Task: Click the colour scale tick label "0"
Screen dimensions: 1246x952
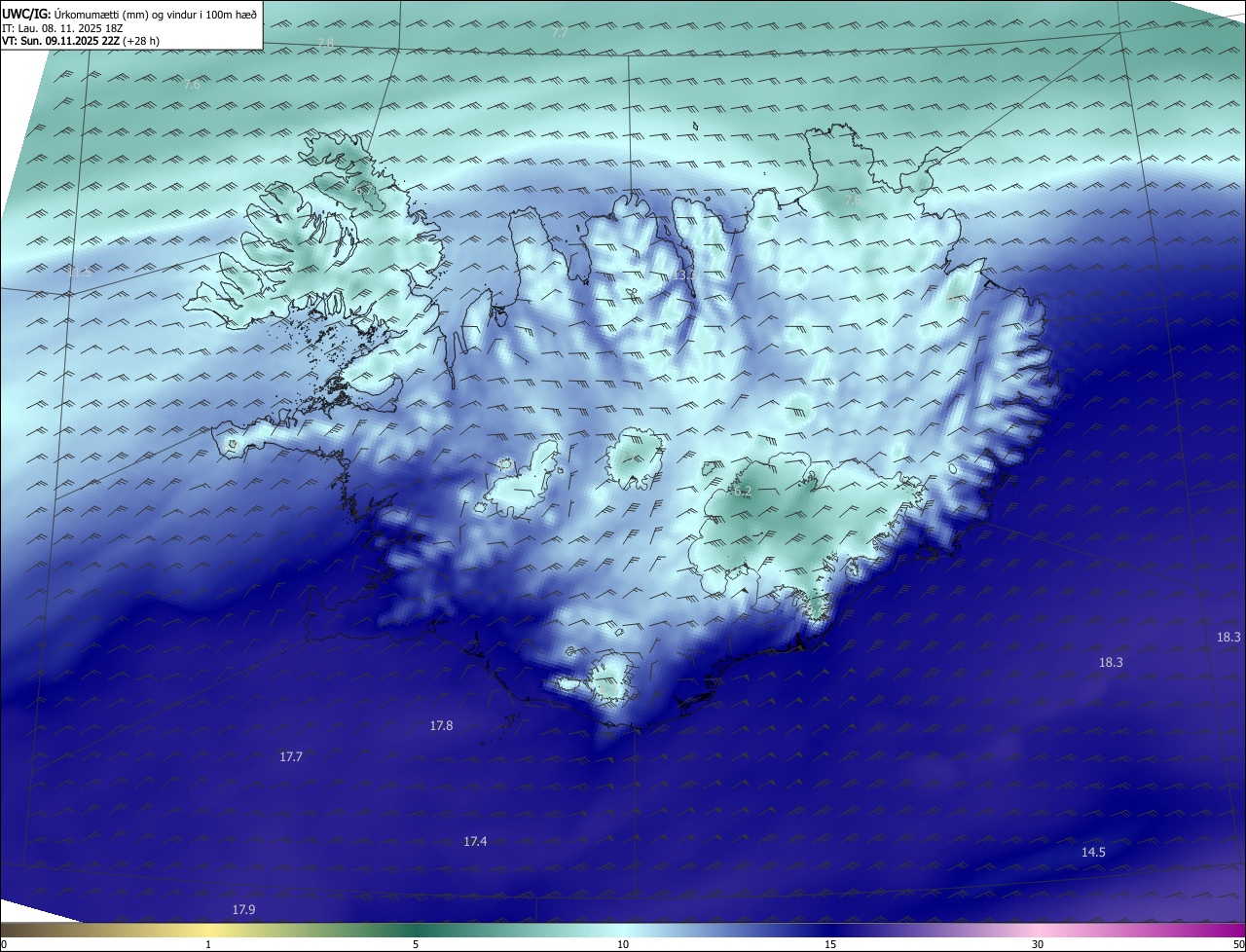Action: tap(4, 944)
